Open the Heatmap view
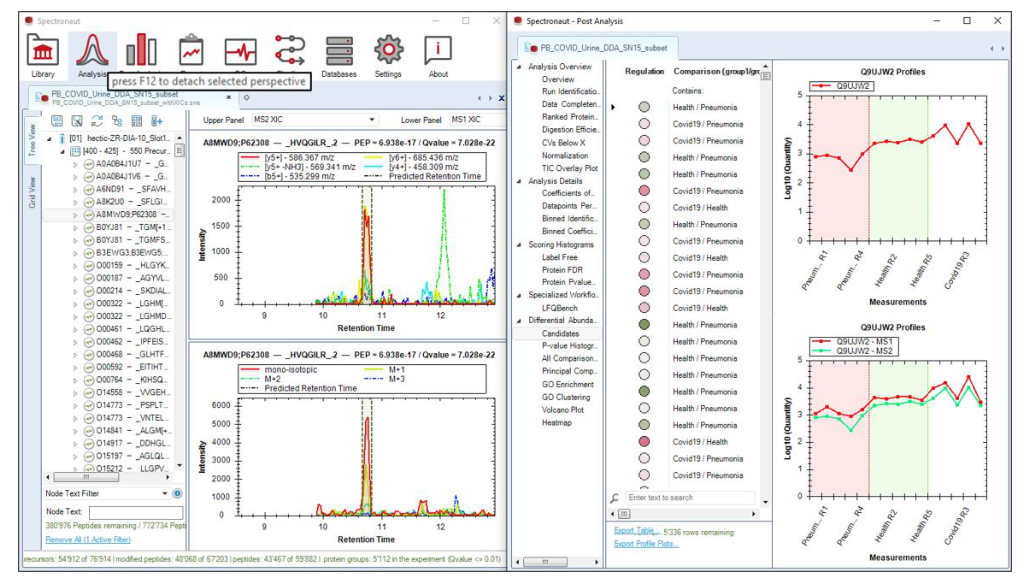 tap(556, 423)
